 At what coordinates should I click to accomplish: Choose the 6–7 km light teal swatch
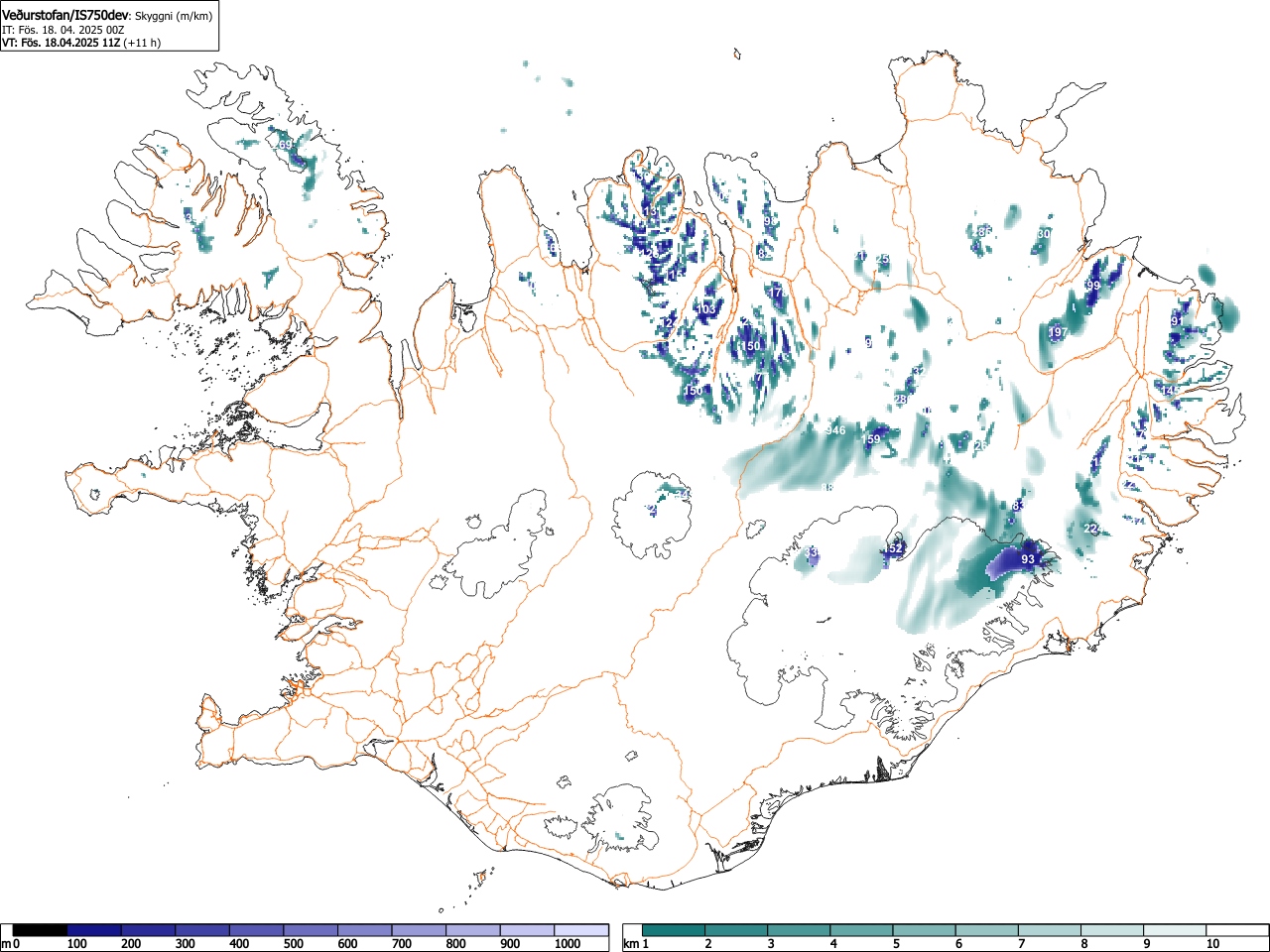click(x=986, y=930)
